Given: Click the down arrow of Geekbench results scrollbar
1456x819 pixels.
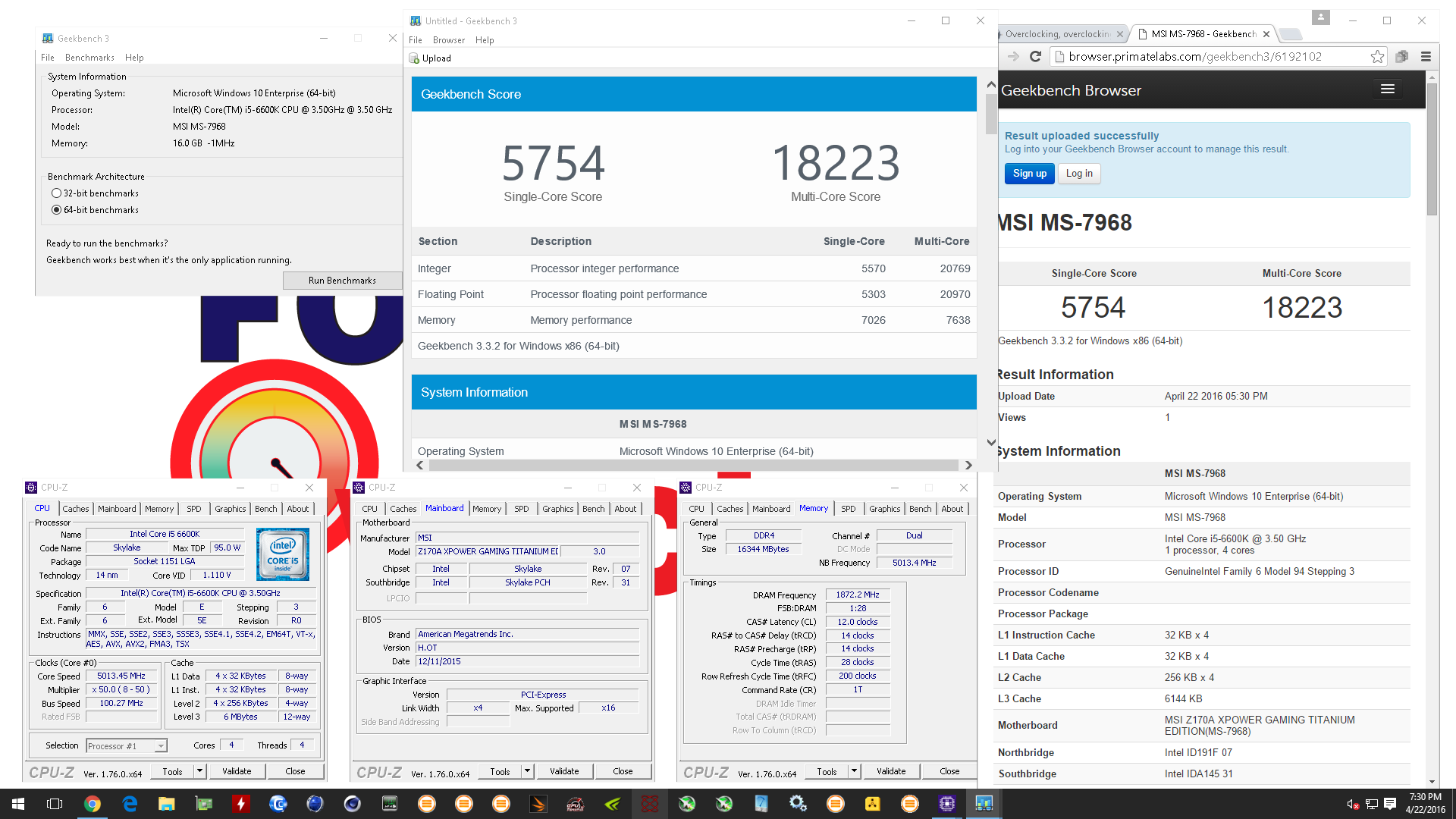Looking at the screenshot, I should point(991,442).
